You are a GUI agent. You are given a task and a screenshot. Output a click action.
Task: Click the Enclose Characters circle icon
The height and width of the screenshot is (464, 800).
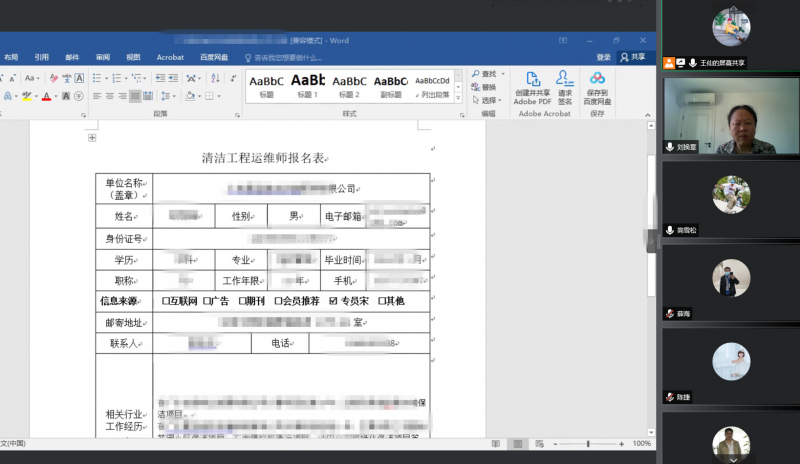click(x=79, y=96)
